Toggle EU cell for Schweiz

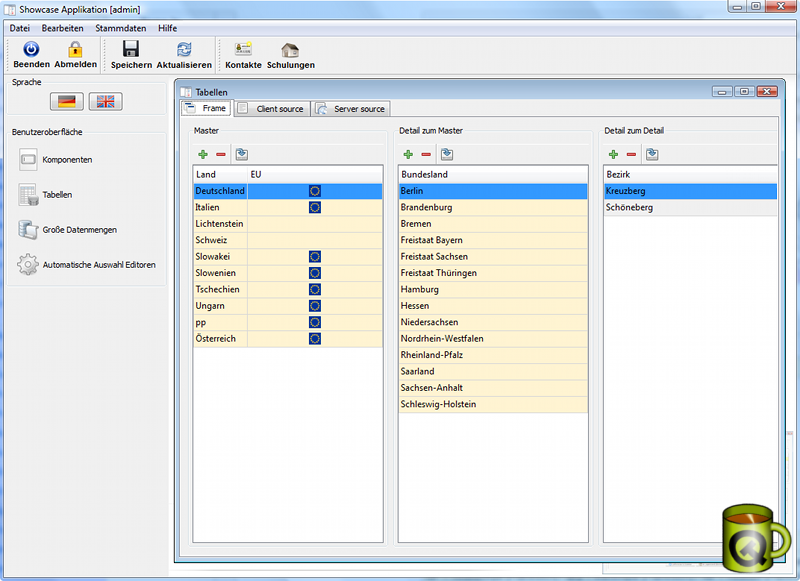point(315,240)
